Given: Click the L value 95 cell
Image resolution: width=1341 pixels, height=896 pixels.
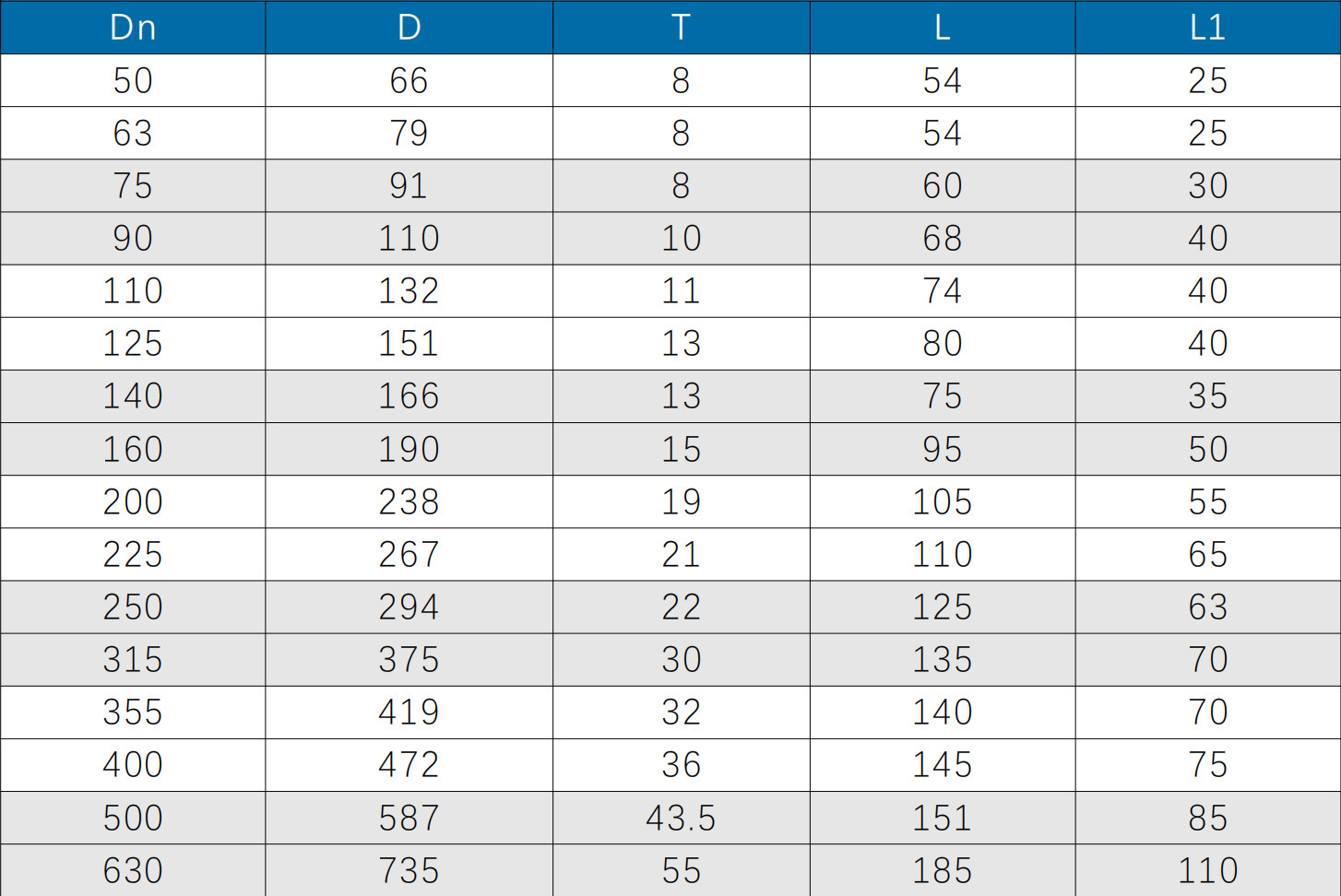Looking at the screenshot, I should (x=942, y=449).
